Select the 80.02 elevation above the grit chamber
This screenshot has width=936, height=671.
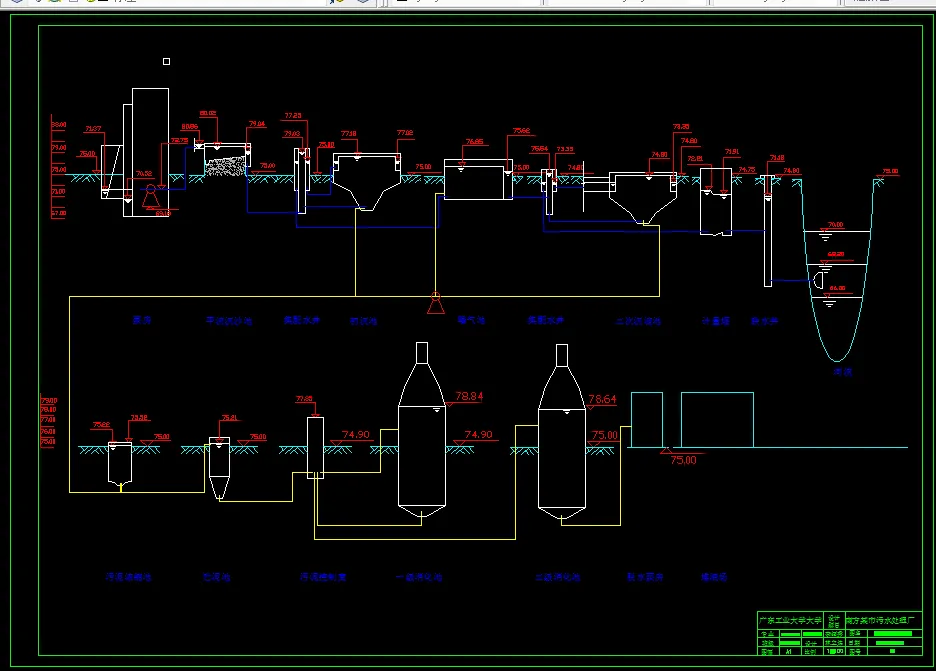pyautogui.click(x=208, y=113)
